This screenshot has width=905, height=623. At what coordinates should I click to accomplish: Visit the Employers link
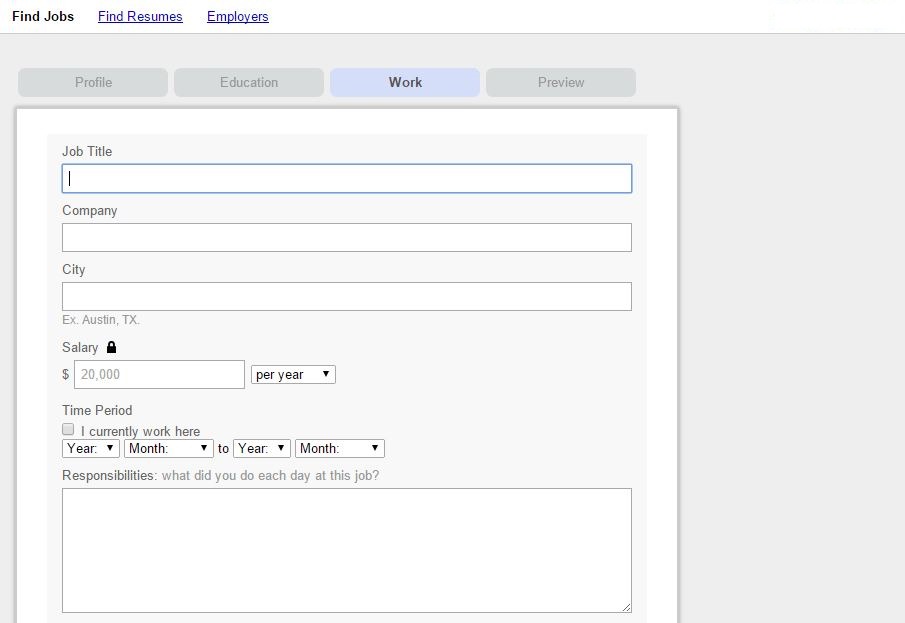point(237,16)
